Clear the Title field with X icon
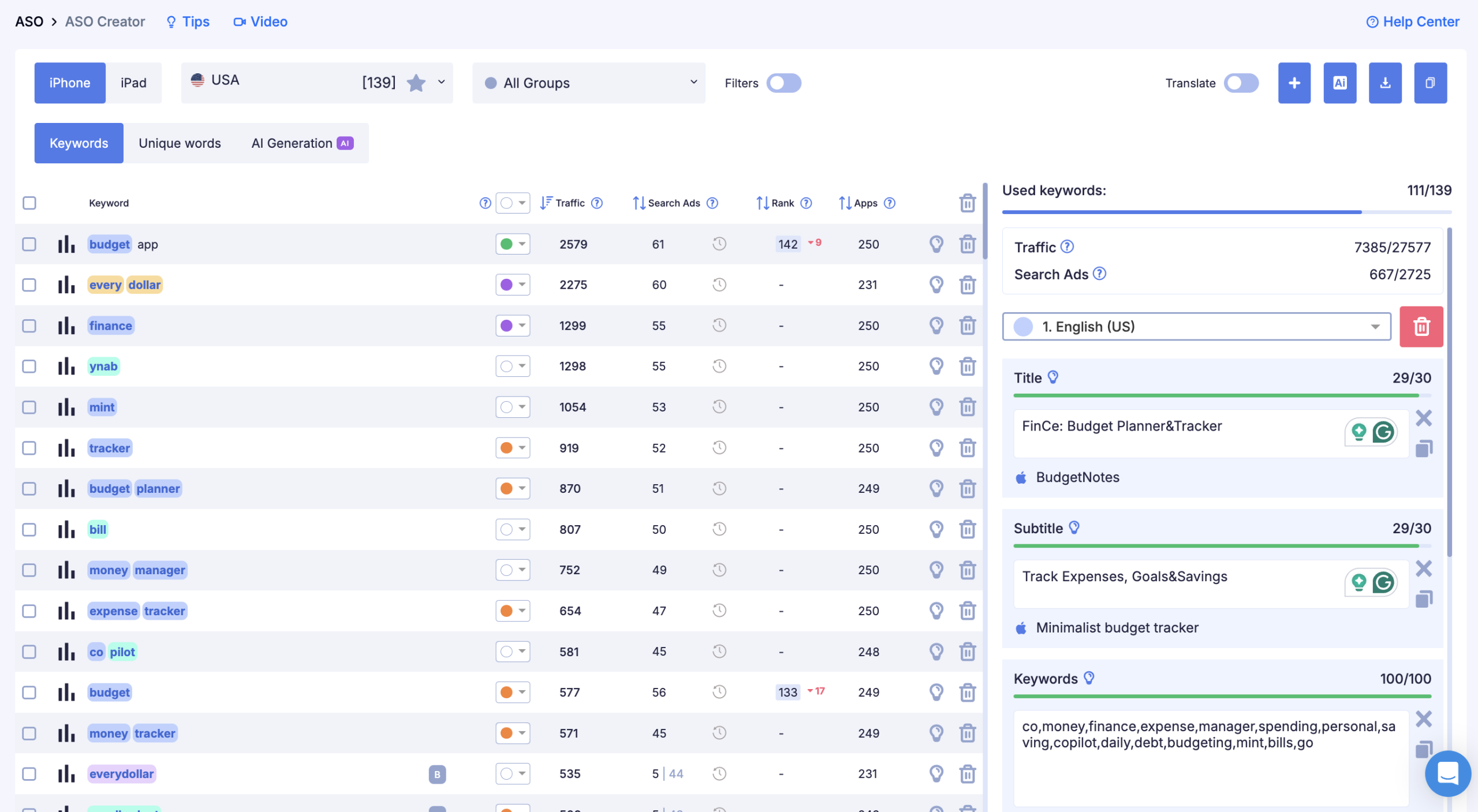The width and height of the screenshot is (1478, 812). pyautogui.click(x=1423, y=418)
